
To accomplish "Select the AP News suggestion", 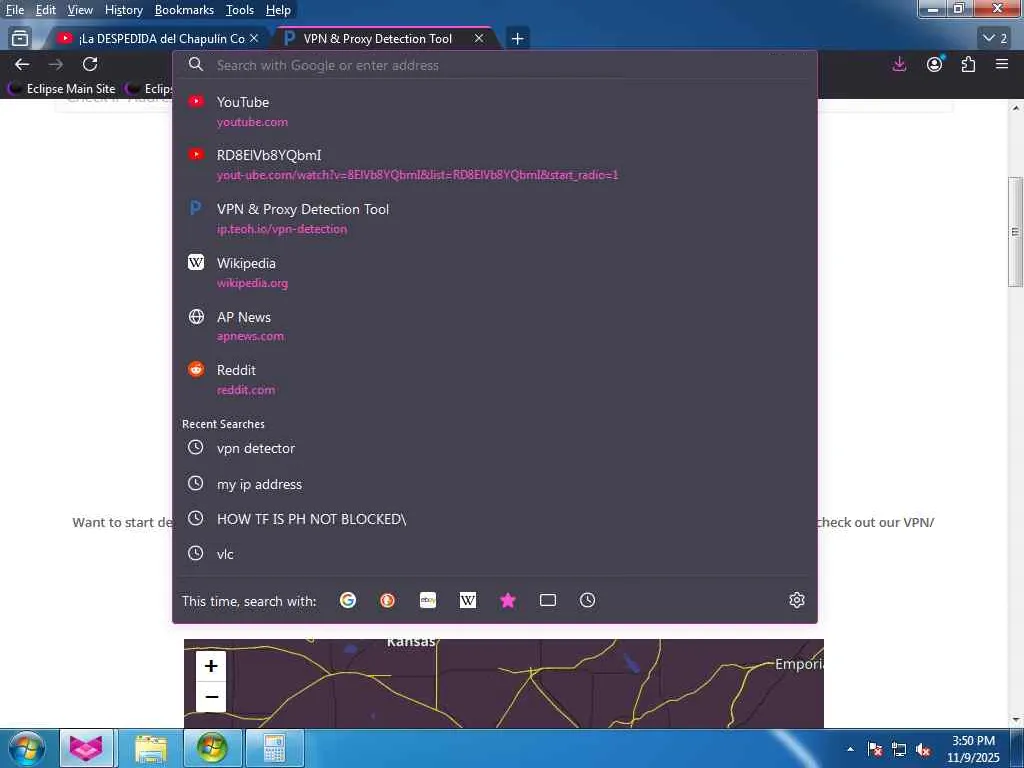I will coord(494,325).
